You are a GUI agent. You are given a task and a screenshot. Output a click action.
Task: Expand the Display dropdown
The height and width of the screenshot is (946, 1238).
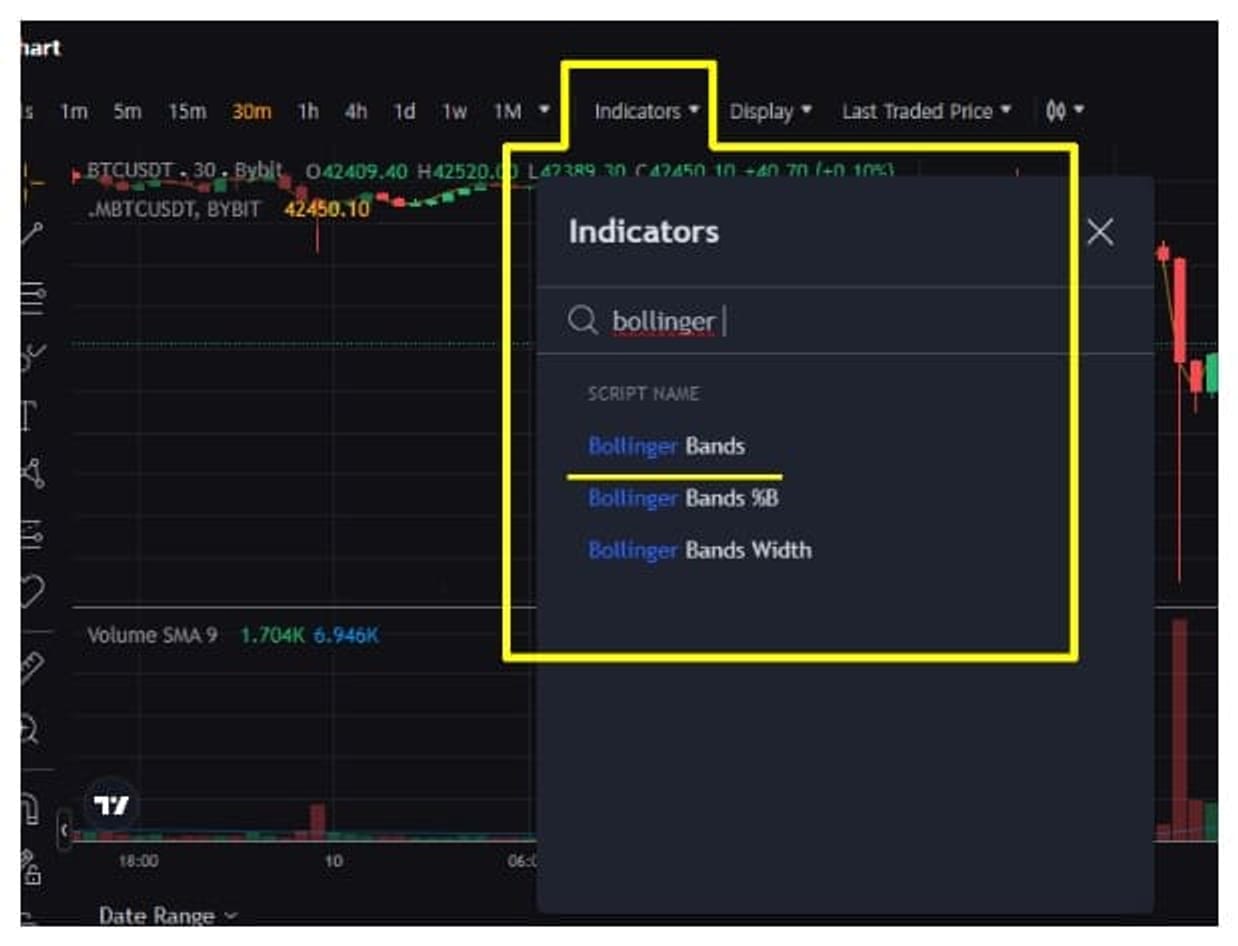770,111
